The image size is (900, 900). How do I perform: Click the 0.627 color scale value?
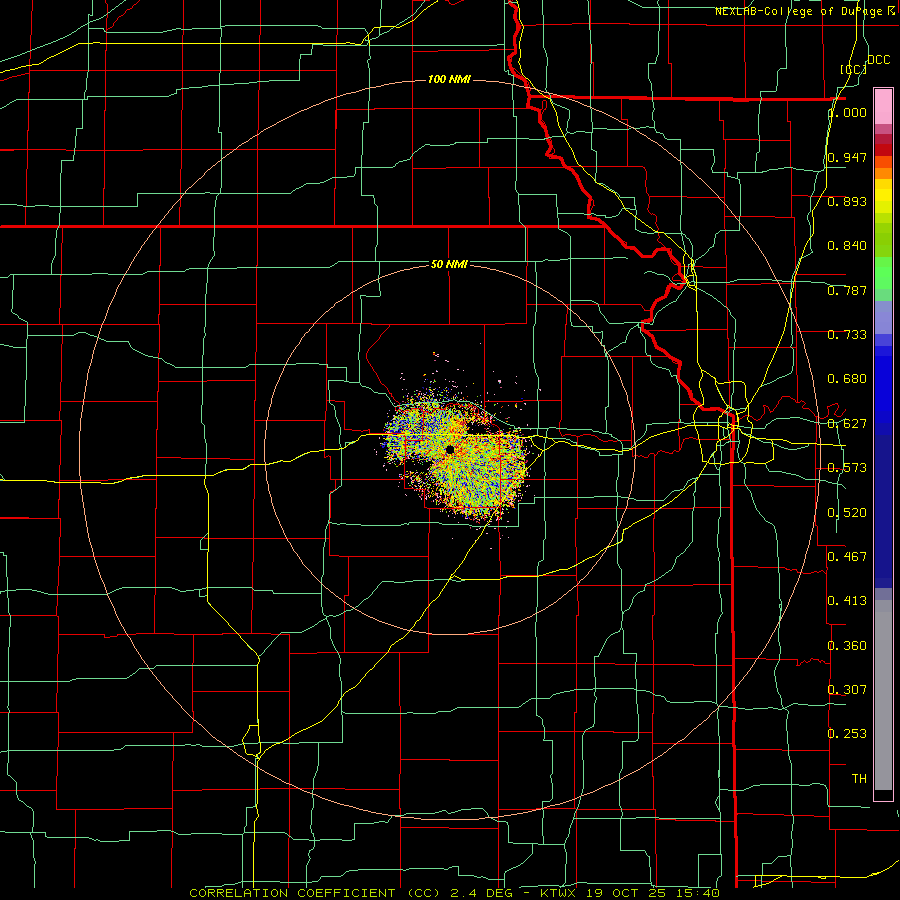coord(847,424)
